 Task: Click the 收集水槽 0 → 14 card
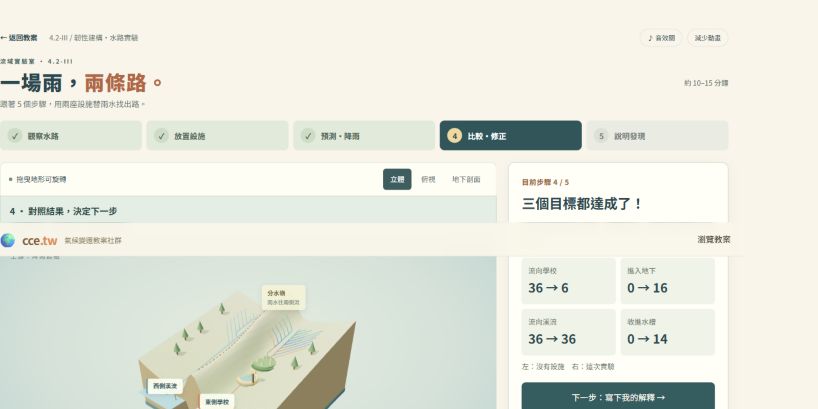tap(668, 332)
